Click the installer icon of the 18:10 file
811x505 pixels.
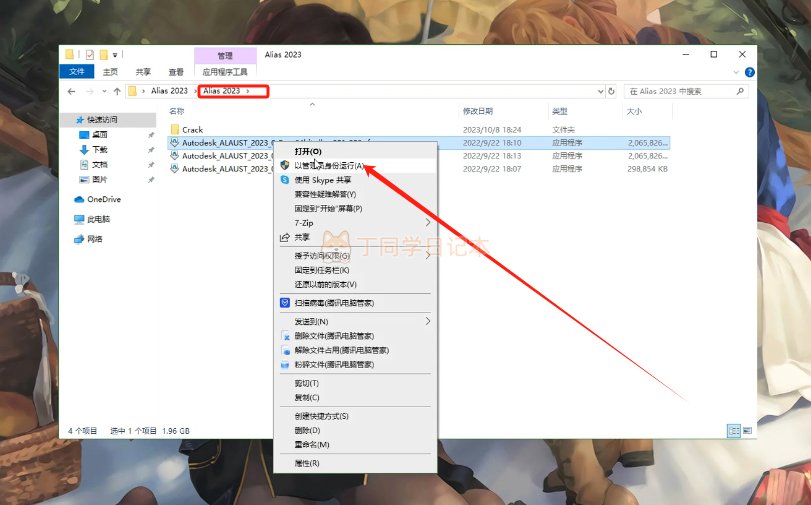pos(175,142)
